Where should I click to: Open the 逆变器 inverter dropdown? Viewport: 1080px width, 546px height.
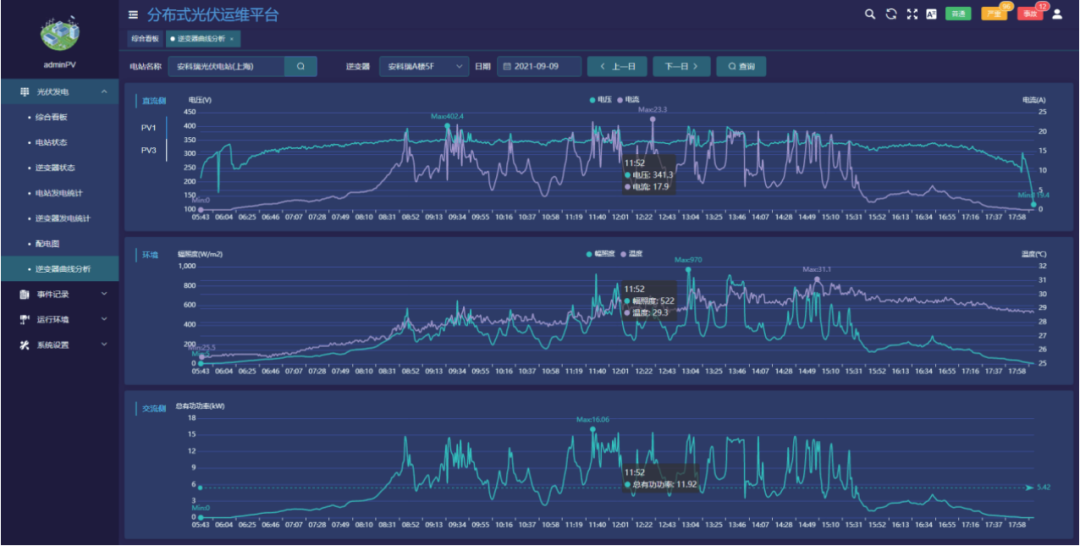pyautogui.click(x=424, y=66)
